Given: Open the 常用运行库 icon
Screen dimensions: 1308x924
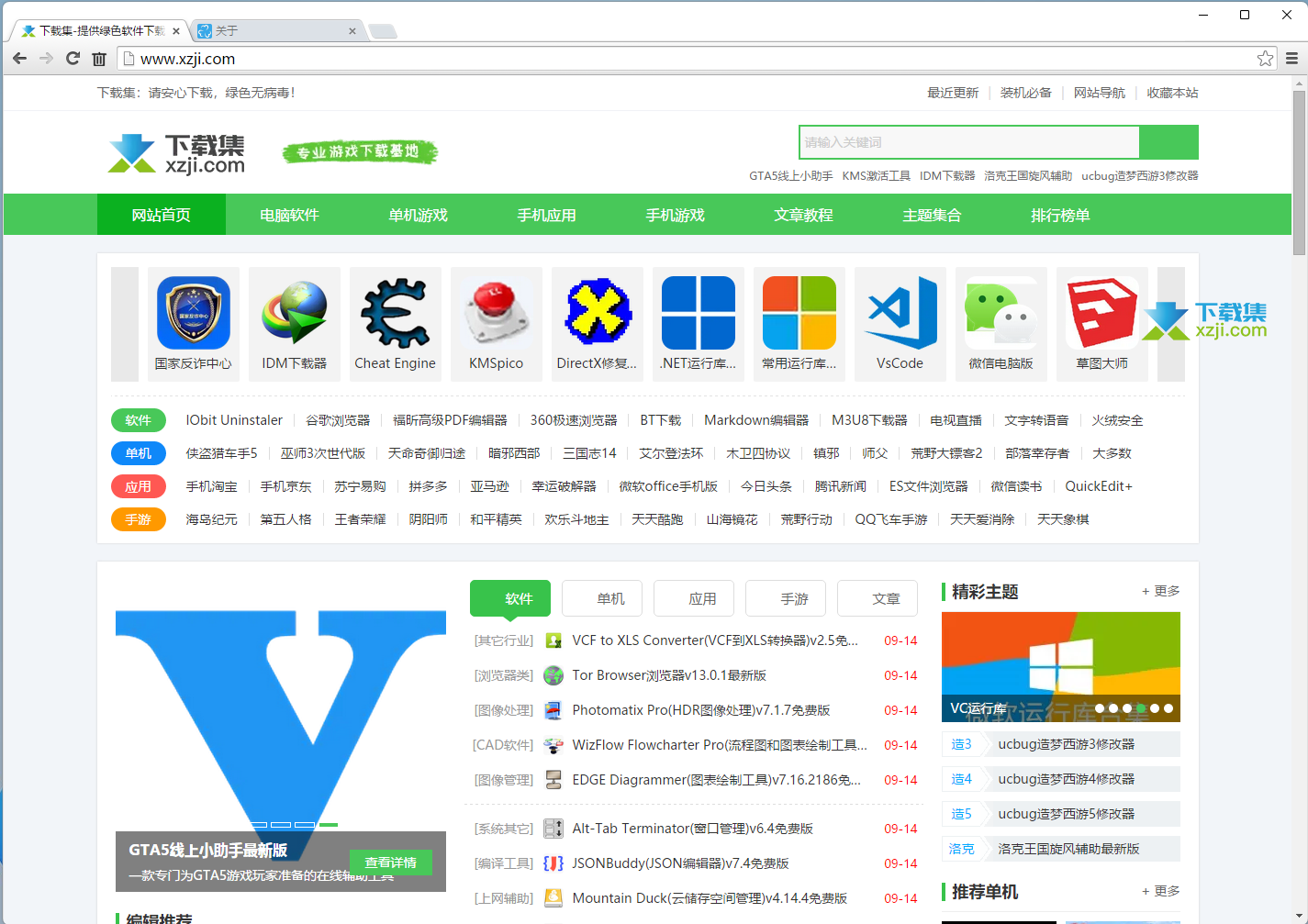Looking at the screenshot, I should click(799, 313).
